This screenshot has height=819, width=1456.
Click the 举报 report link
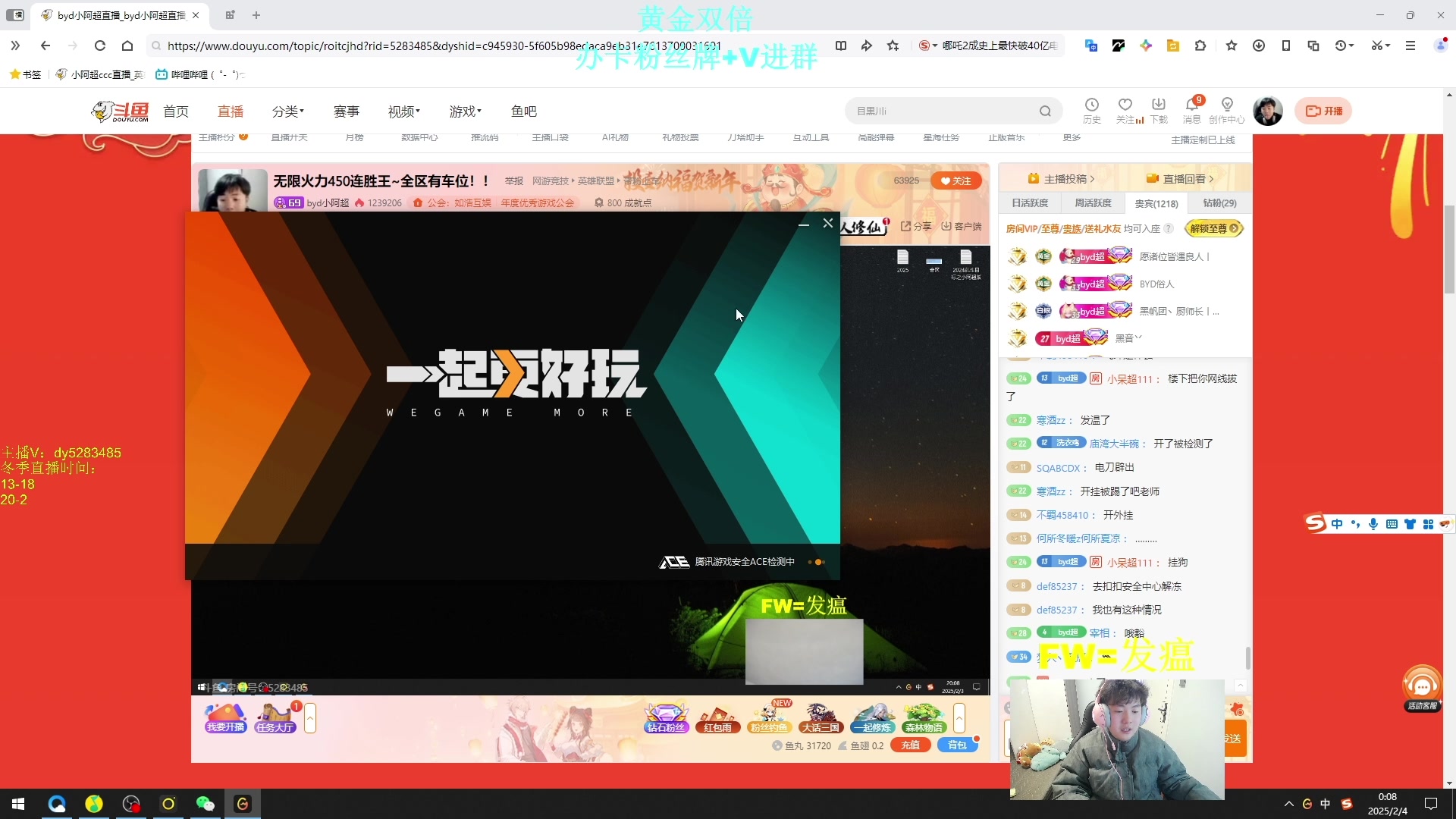coord(514,180)
